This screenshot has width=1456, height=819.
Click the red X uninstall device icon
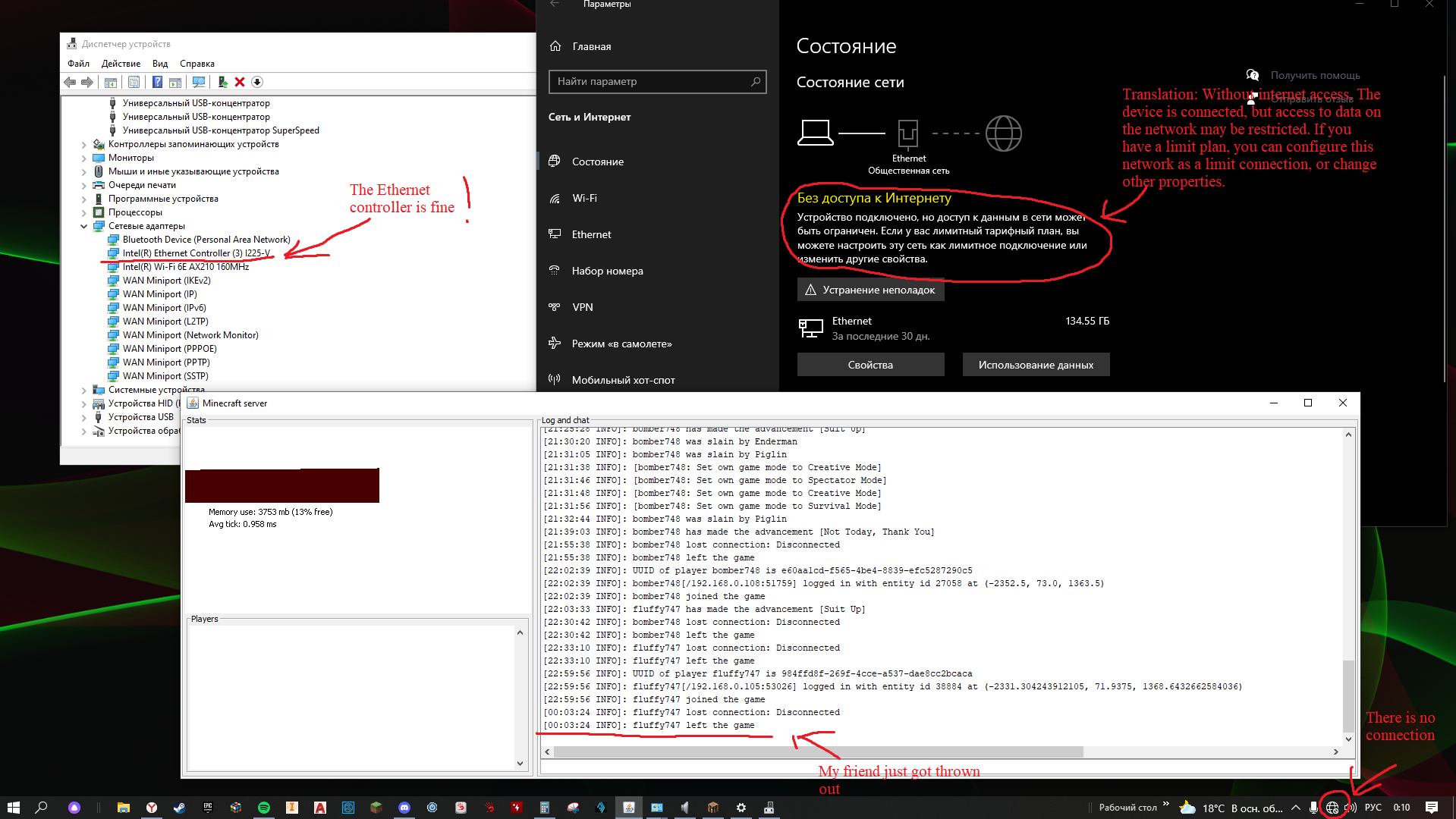pos(240,82)
